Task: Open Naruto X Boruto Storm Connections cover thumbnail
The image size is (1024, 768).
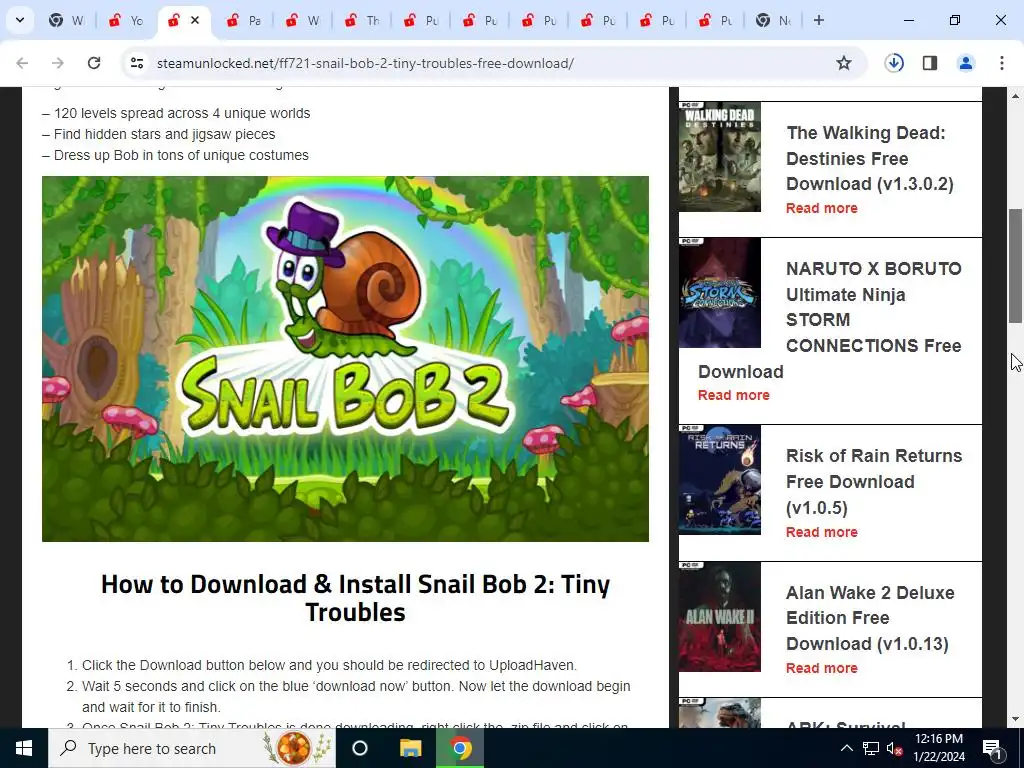Action: (x=720, y=293)
